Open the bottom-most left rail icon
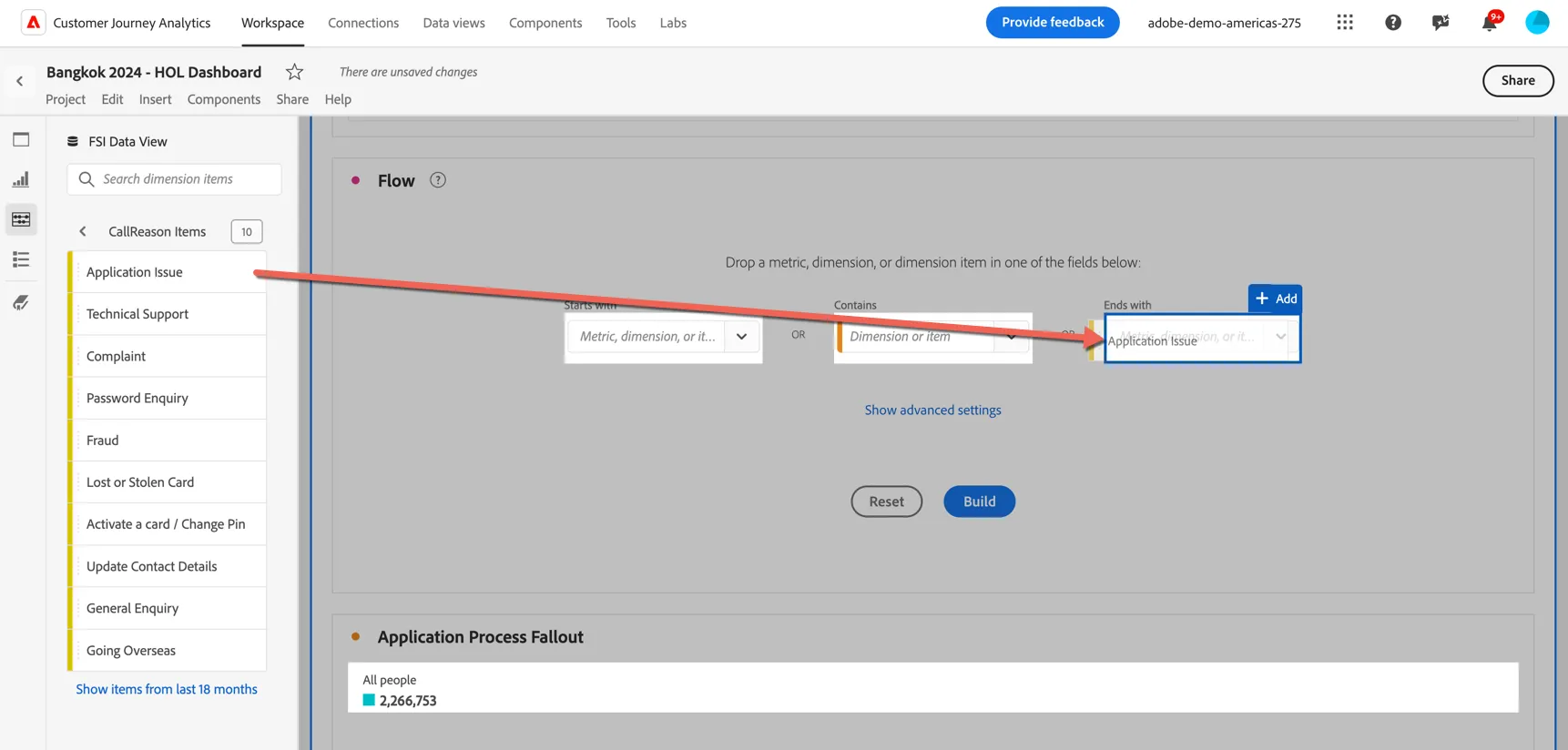The width and height of the screenshot is (1568, 750). (x=21, y=302)
